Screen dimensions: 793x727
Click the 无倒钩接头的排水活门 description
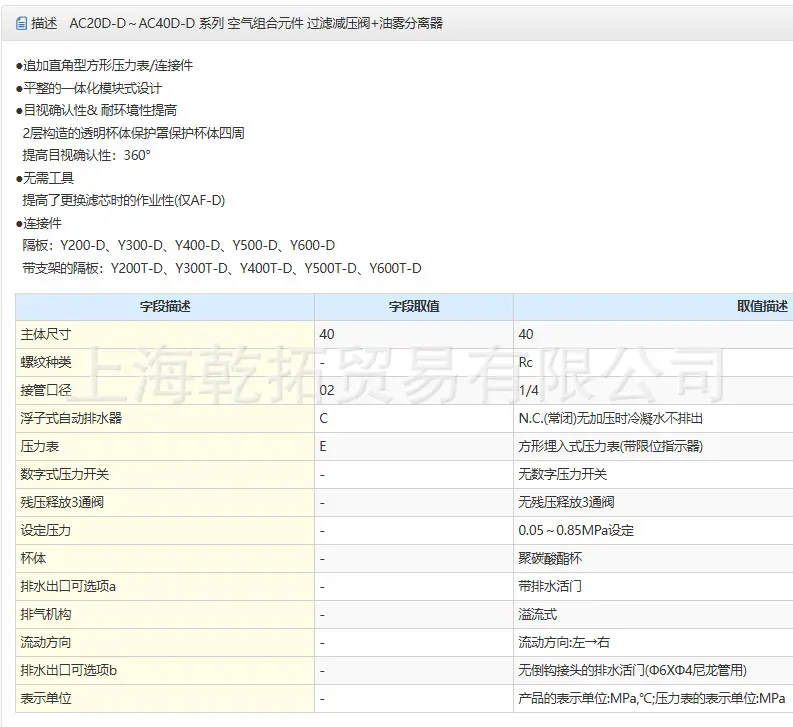point(632,670)
